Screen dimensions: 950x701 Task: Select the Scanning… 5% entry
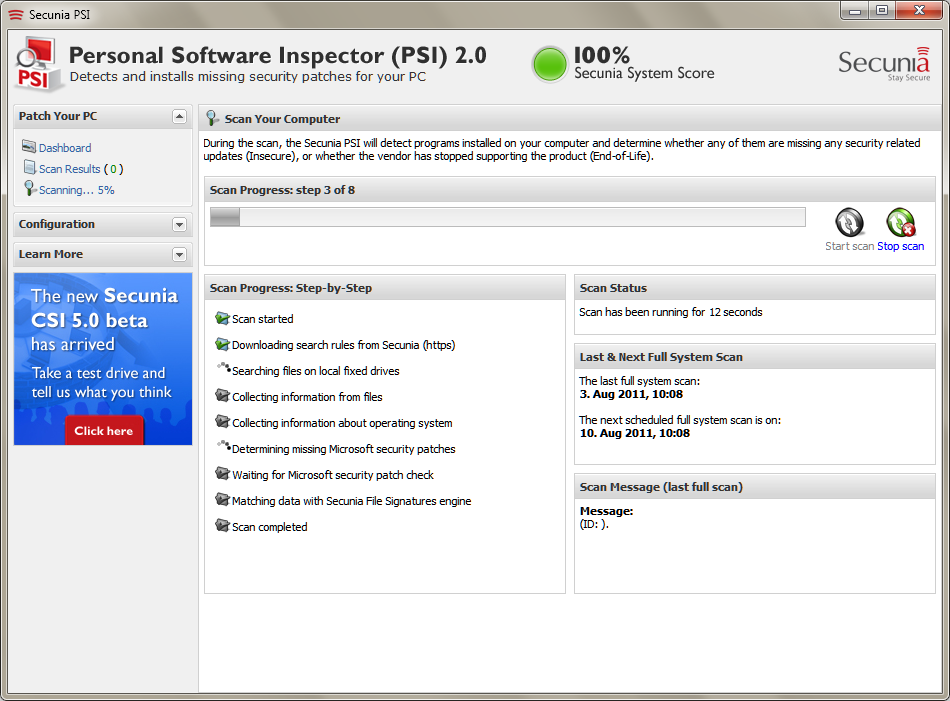pos(76,190)
